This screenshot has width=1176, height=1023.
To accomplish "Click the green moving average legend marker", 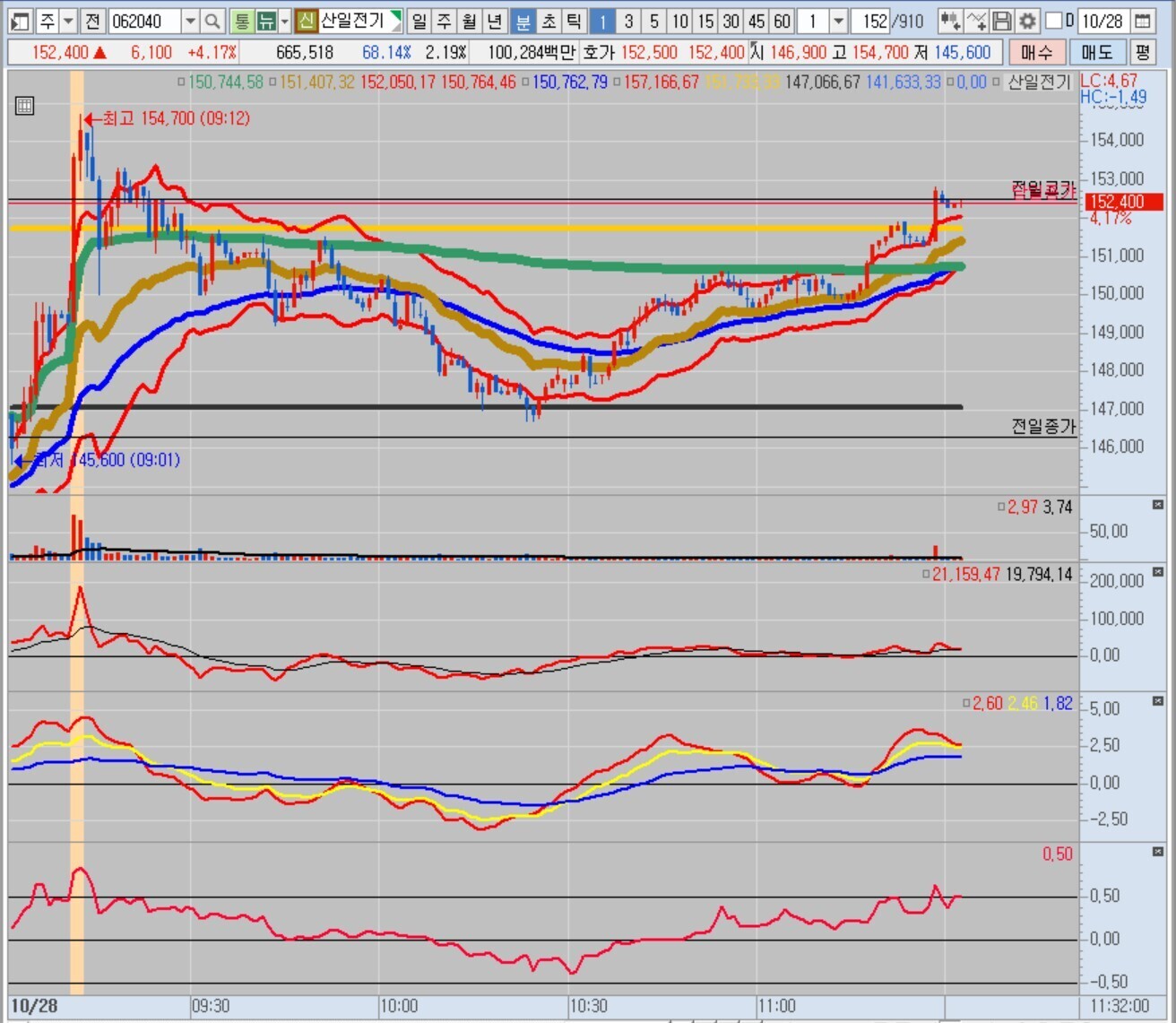I will [181, 82].
